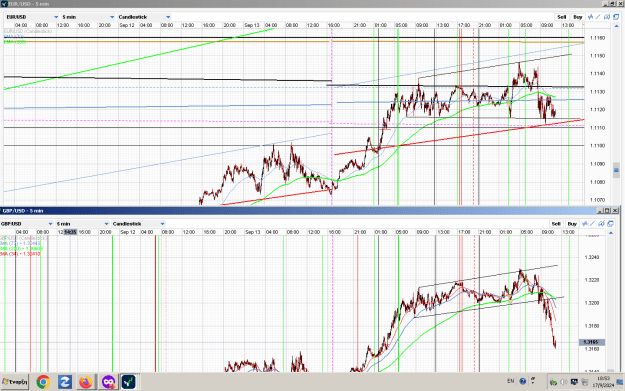Click 1.1140 price label on EUR/USD scale
This screenshot has width=625, height=391.
(597, 73)
